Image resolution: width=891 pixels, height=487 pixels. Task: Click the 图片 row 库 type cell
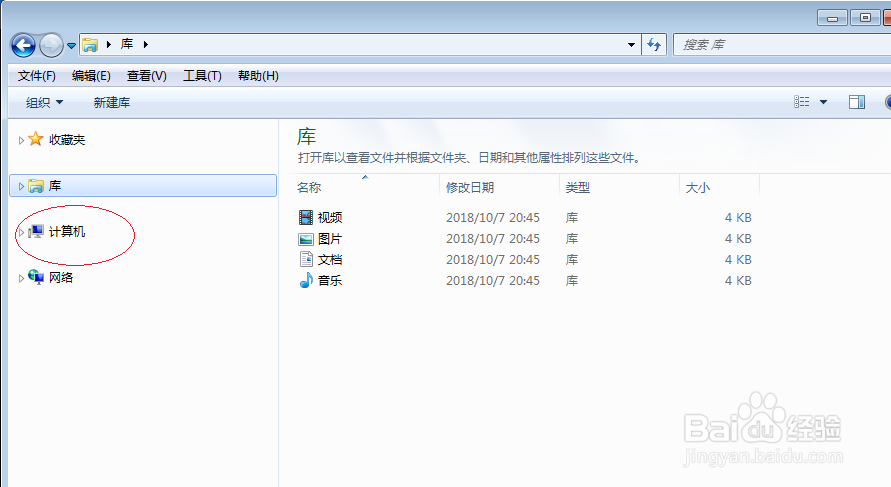click(572, 239)
